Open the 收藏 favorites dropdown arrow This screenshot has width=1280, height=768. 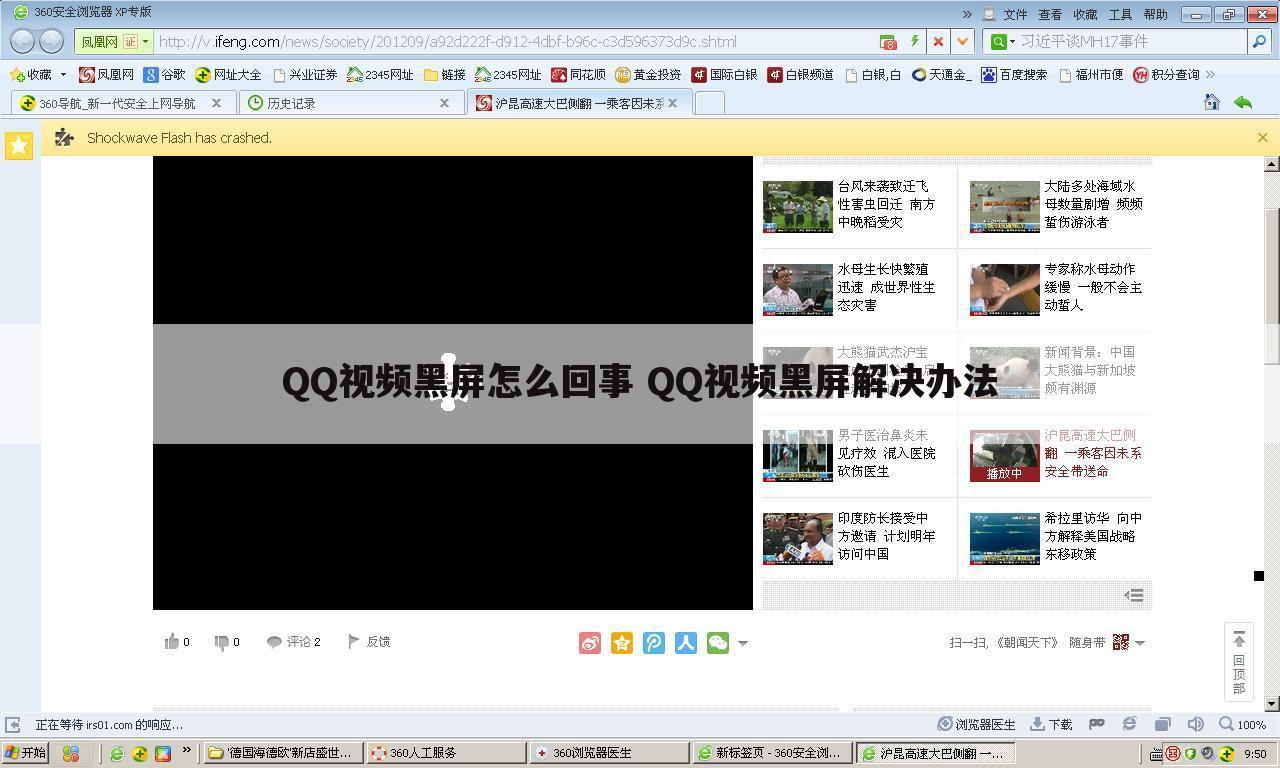(x=63, y=74)
